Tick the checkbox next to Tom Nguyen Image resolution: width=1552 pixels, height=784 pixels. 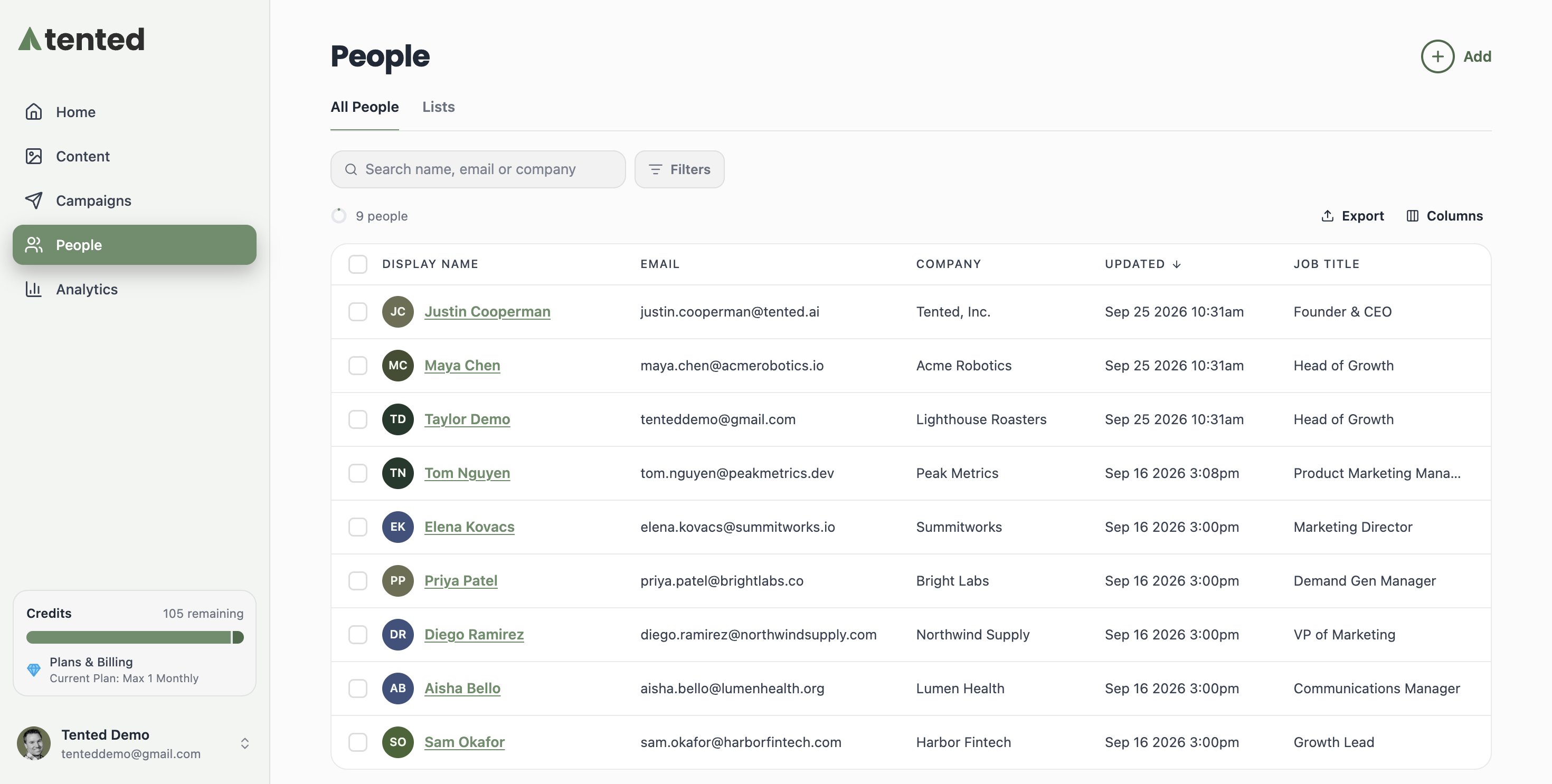(x=358, y=473)
